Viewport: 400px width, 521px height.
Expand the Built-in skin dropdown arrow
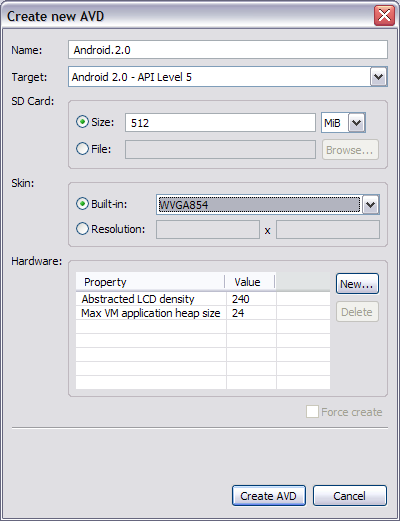click(x=371, y=204)
